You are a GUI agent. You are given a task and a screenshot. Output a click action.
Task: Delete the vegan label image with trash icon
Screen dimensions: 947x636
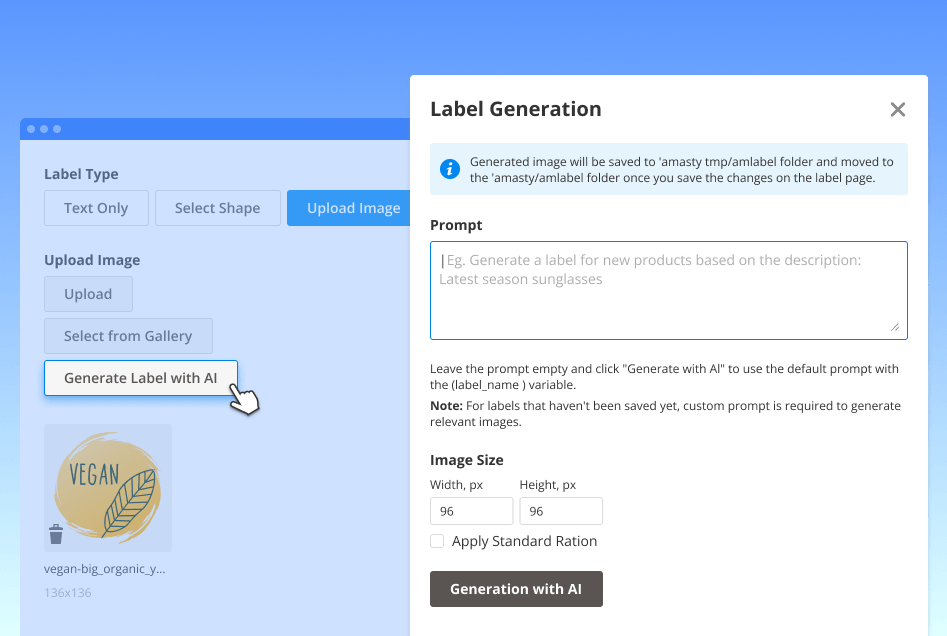point(56,535)
